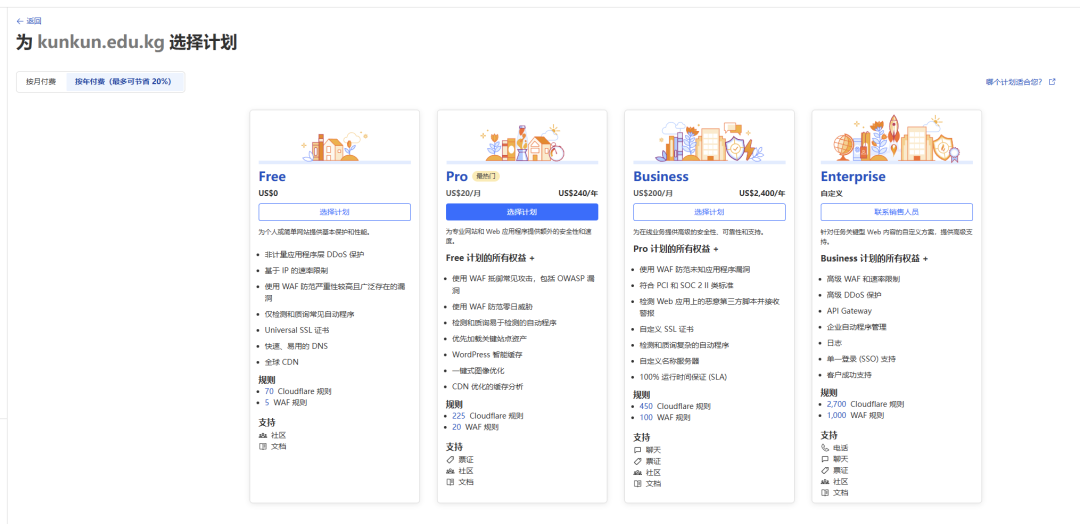1080x524 pixels.
Task: Click community icon in Pro plan support
Action: 450,471
